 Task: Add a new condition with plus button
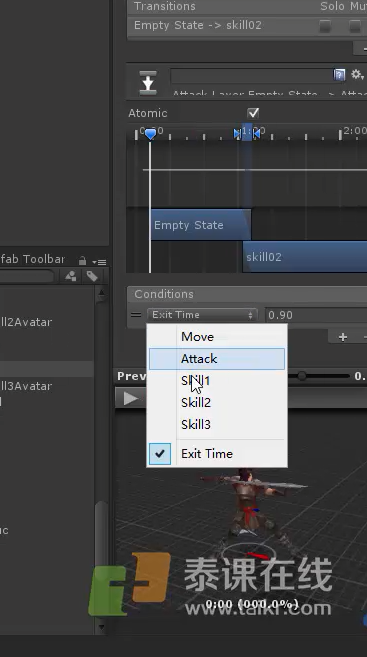click(343, 337)
